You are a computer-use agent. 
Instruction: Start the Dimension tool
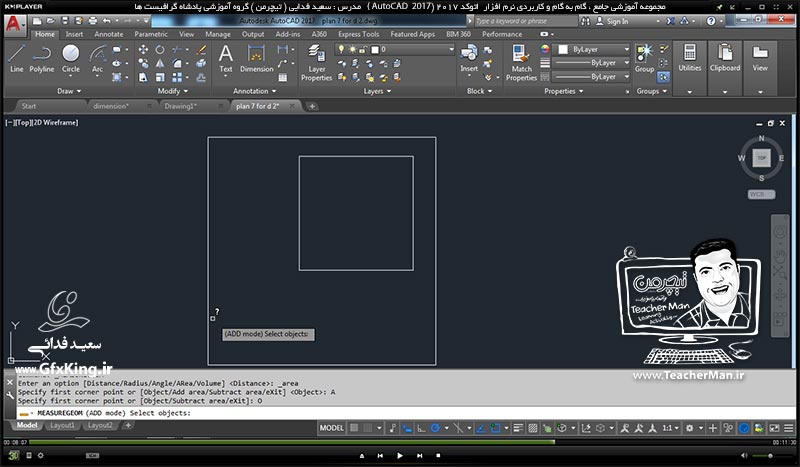pos(257,58)
